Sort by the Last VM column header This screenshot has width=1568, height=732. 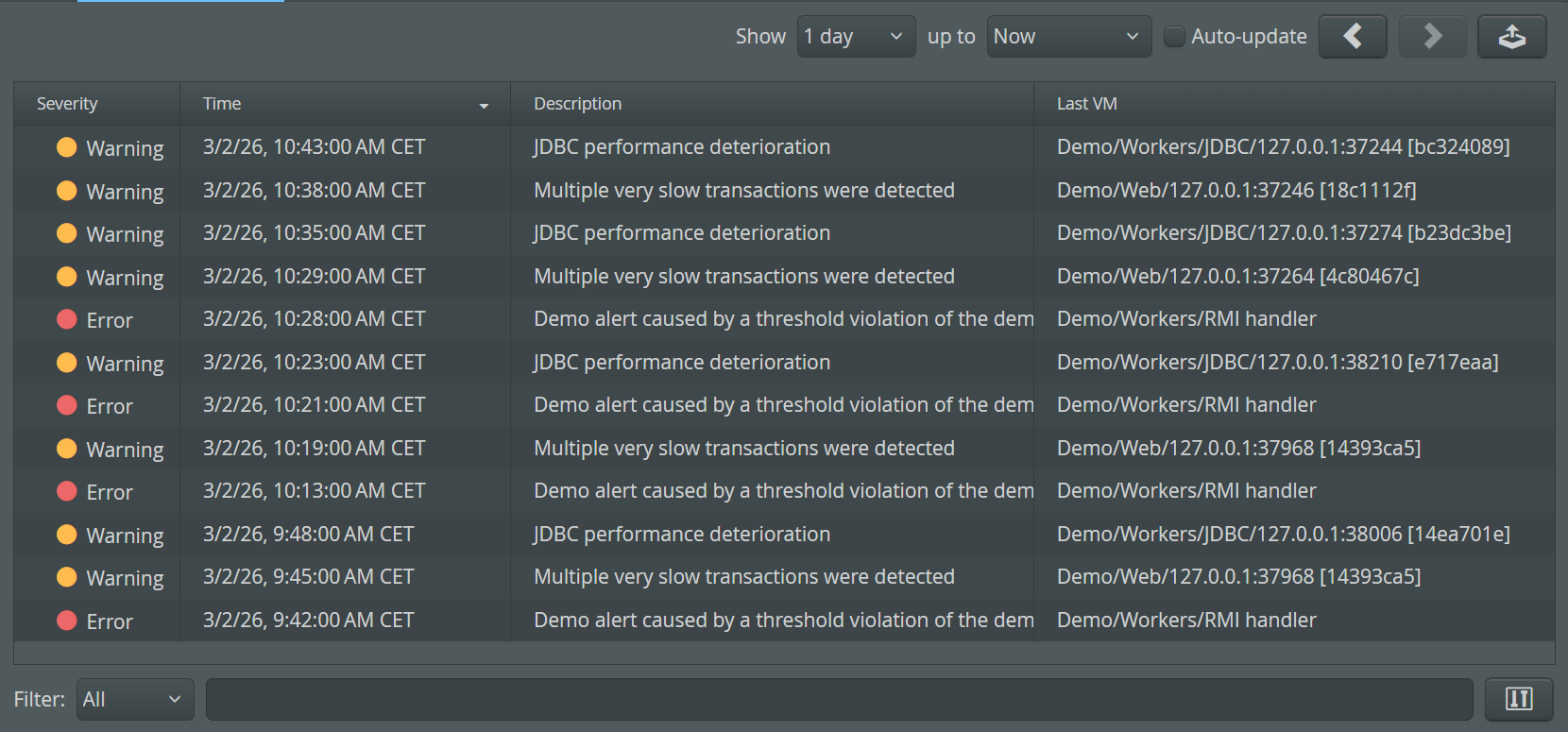point(1086,104)
